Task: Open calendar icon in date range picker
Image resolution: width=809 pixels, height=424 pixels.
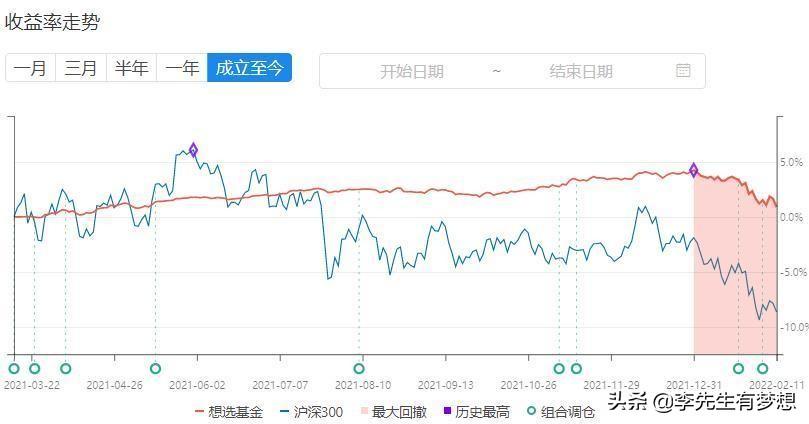Action: pyautogui.click(x=684, y=71)
